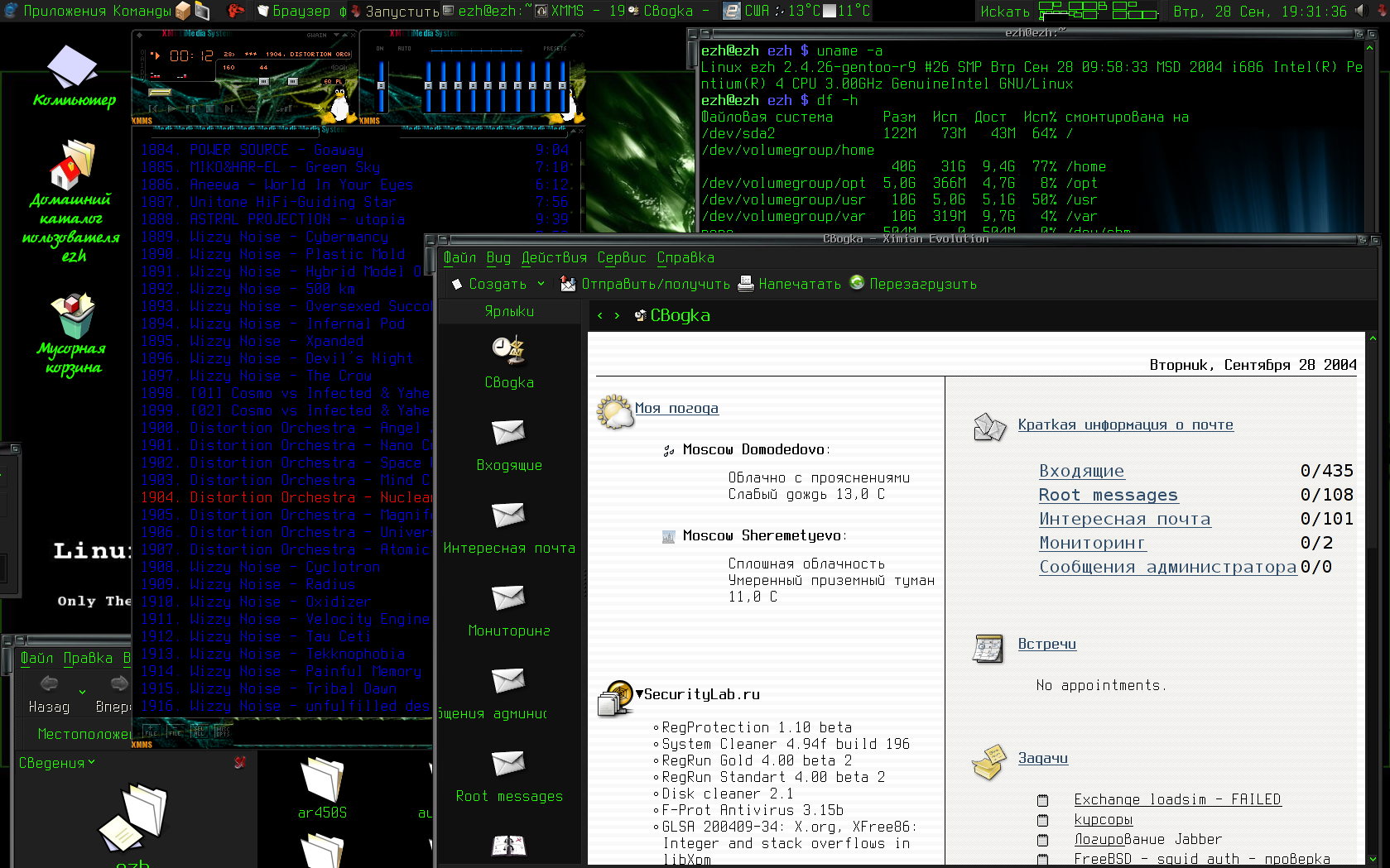This screenshot has width=1390, height=868.
Task: Open the dropdown arrow next to Создать
Action: point(541,284)
